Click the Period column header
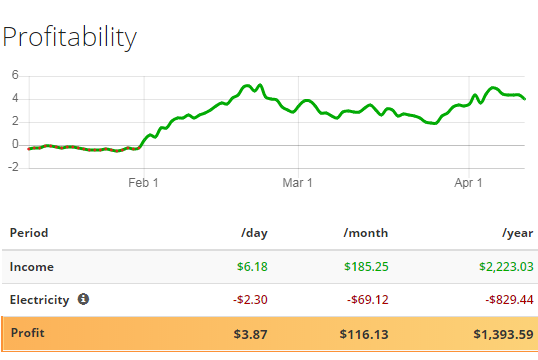 (x=29, y=233)
